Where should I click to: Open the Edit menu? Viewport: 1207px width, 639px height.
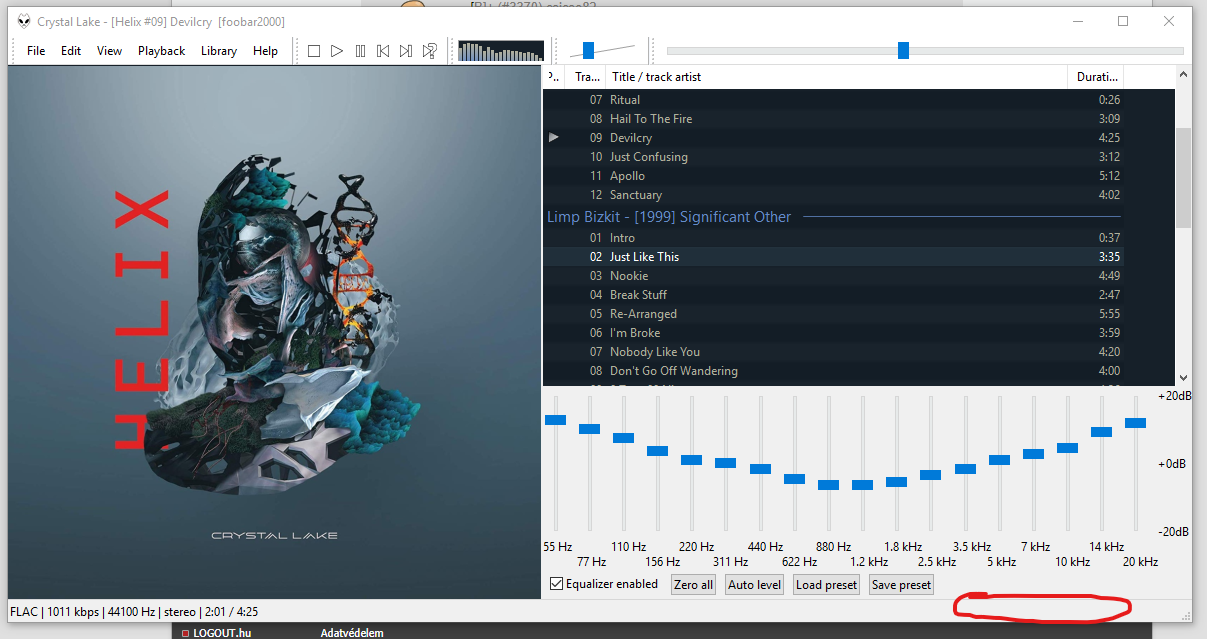click(x=71, y=51)
